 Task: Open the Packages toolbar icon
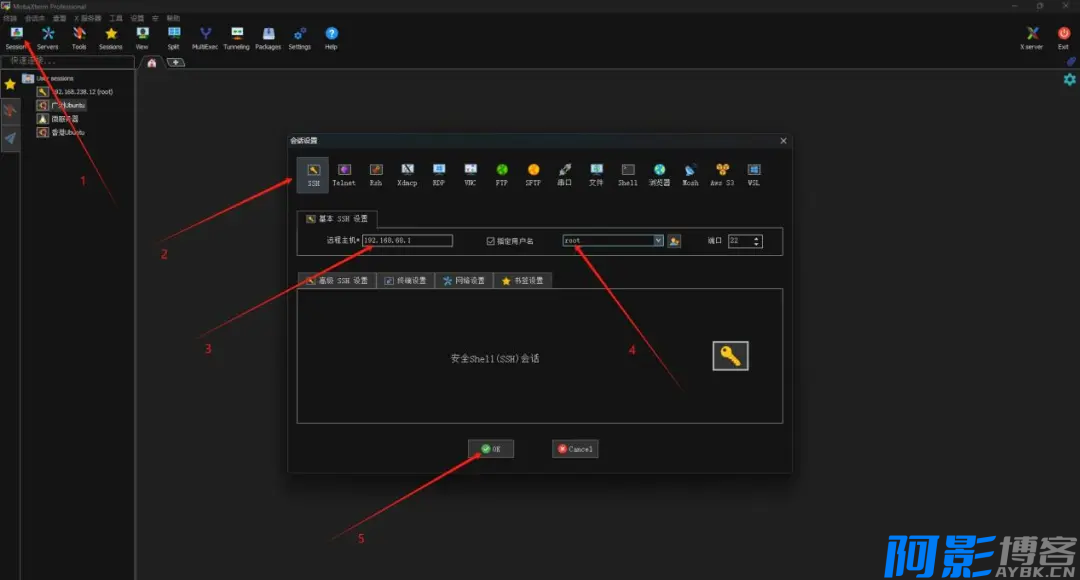coord(268,39)
